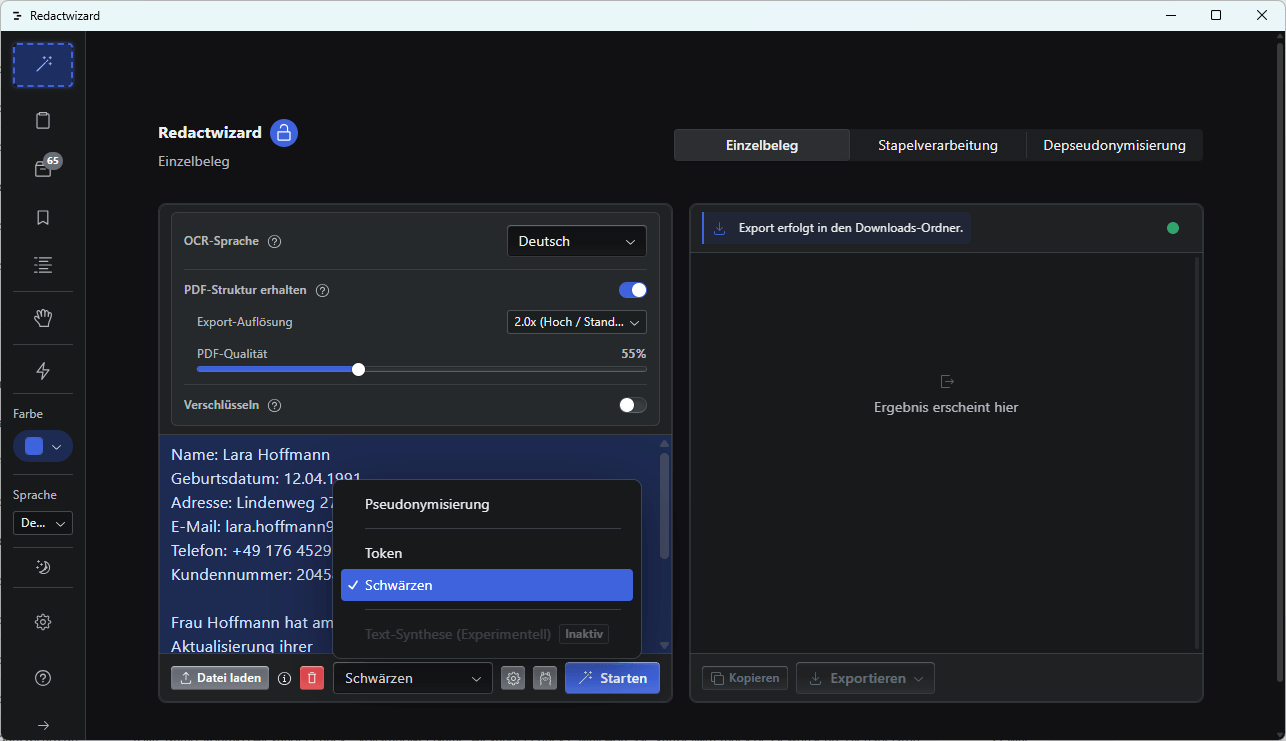Click the PDF-Qualität slider handle
Screen dimensions: 1286x741
(359, 369)
